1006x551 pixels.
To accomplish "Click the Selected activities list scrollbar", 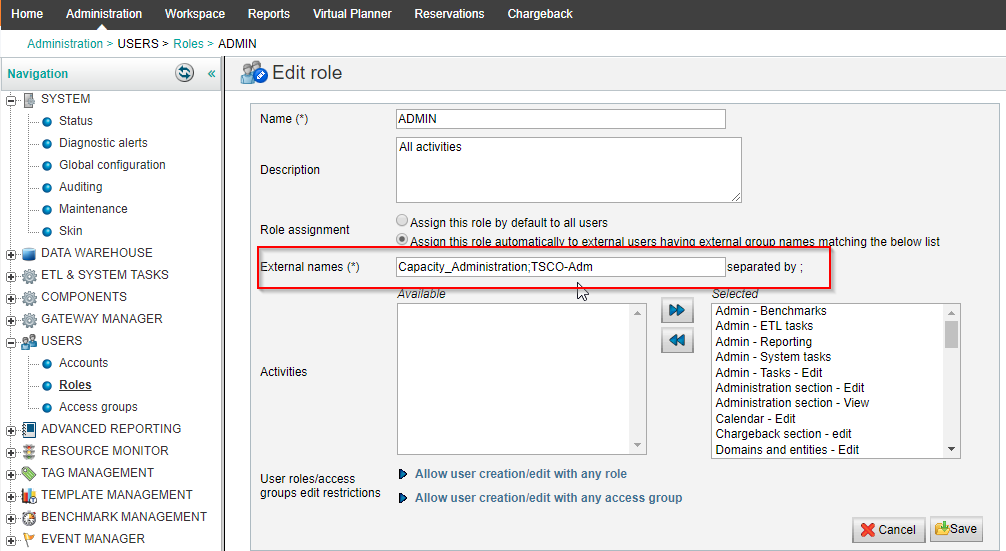I will click(x=951, y=380).
